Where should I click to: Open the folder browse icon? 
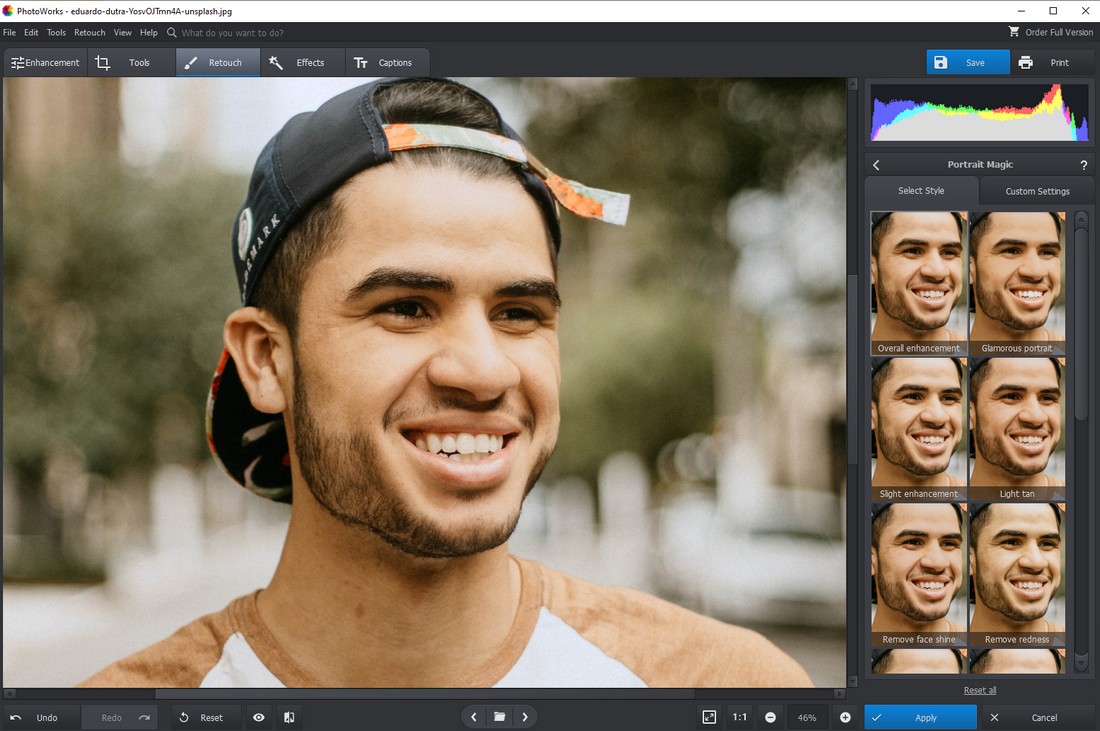tap(499, 717)
